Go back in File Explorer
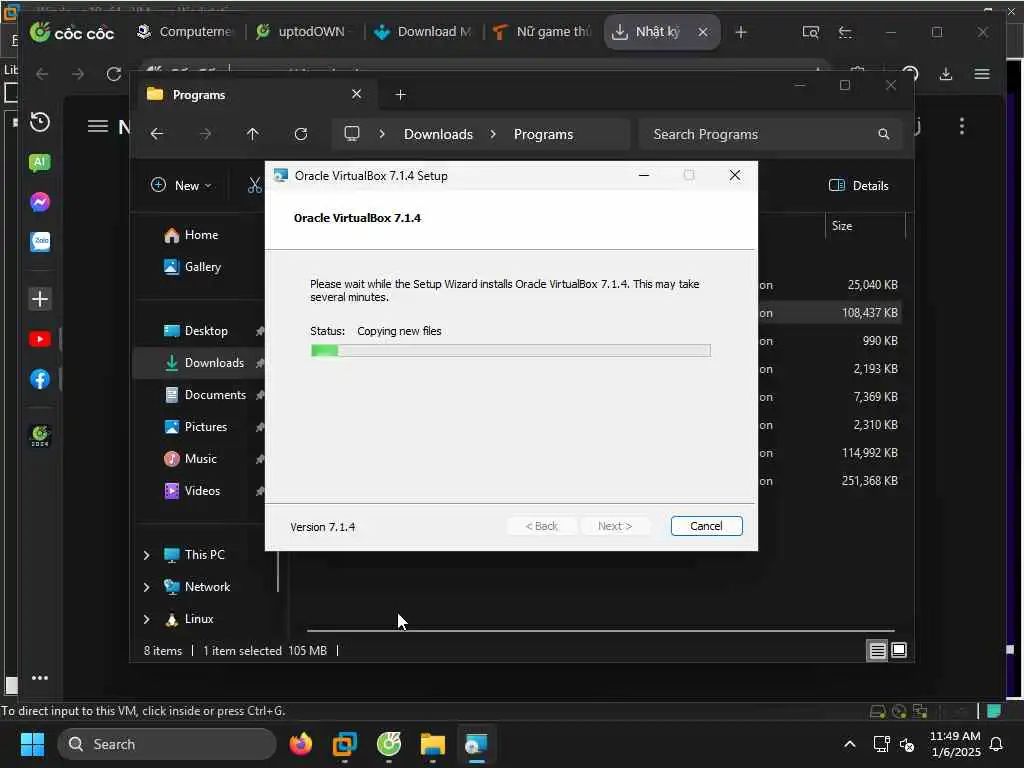 (x=157, y=134)
